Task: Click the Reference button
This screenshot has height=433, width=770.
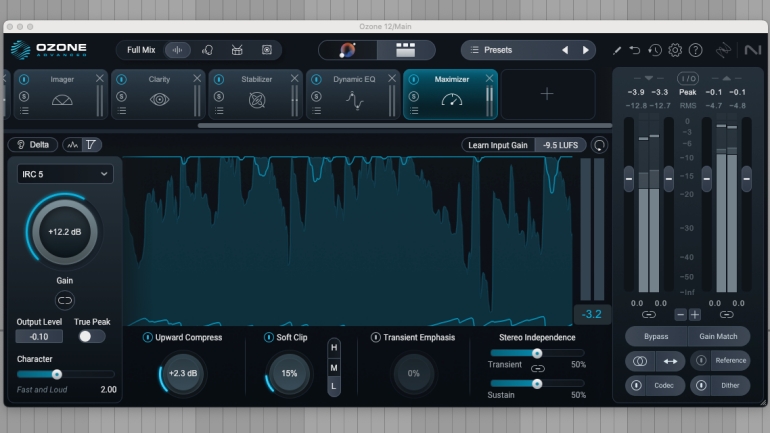Action: click(x=720, y=360)
